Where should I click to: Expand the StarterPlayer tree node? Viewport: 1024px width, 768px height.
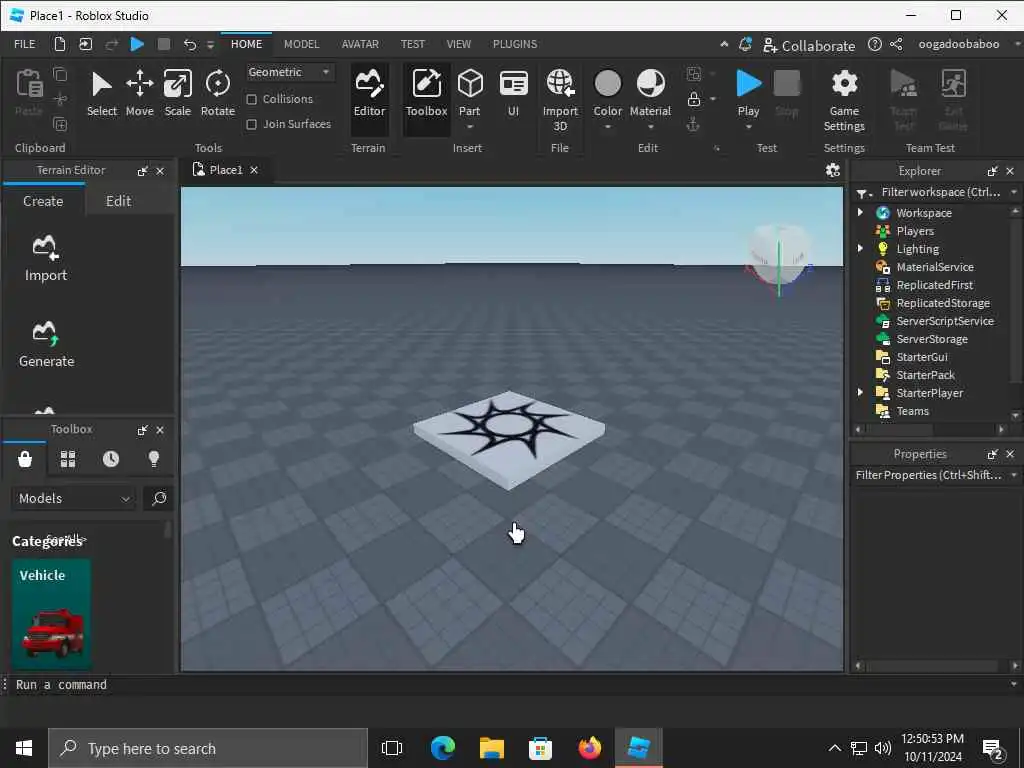coord(860,392)
